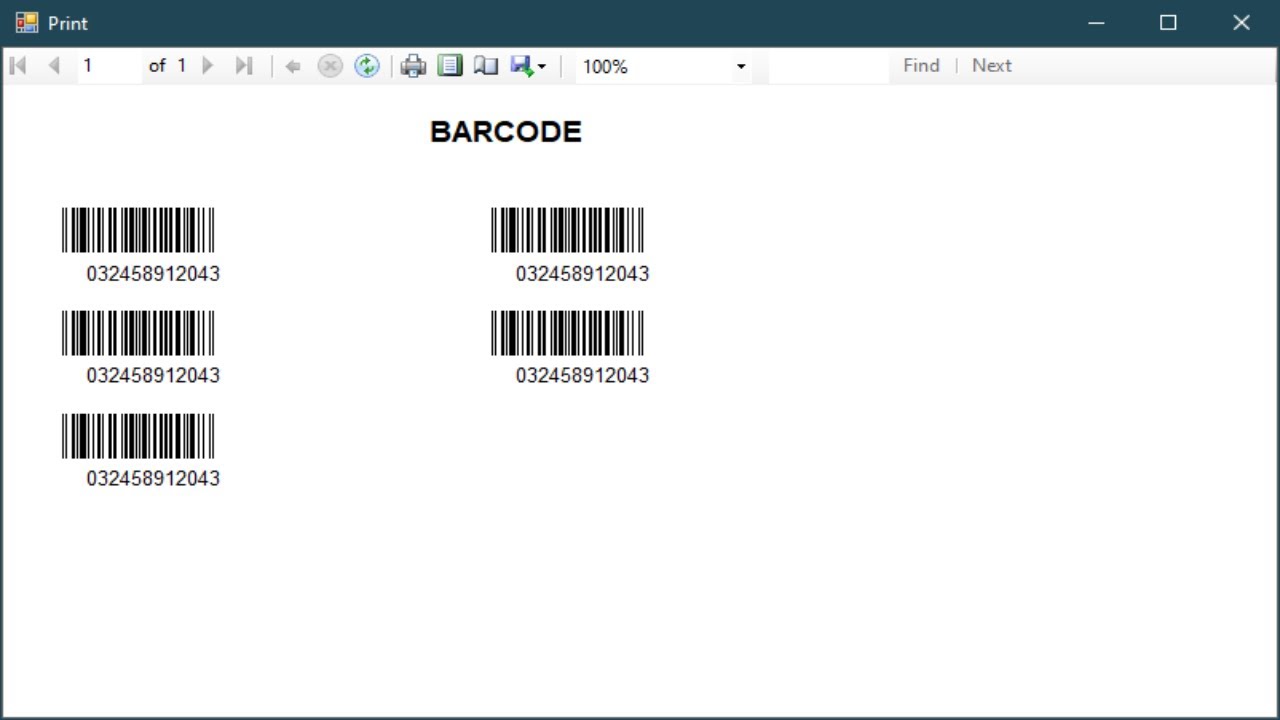Viewport: 1280px width, 720px height.
Task: Click the find text input field
Action: (828, 66)
